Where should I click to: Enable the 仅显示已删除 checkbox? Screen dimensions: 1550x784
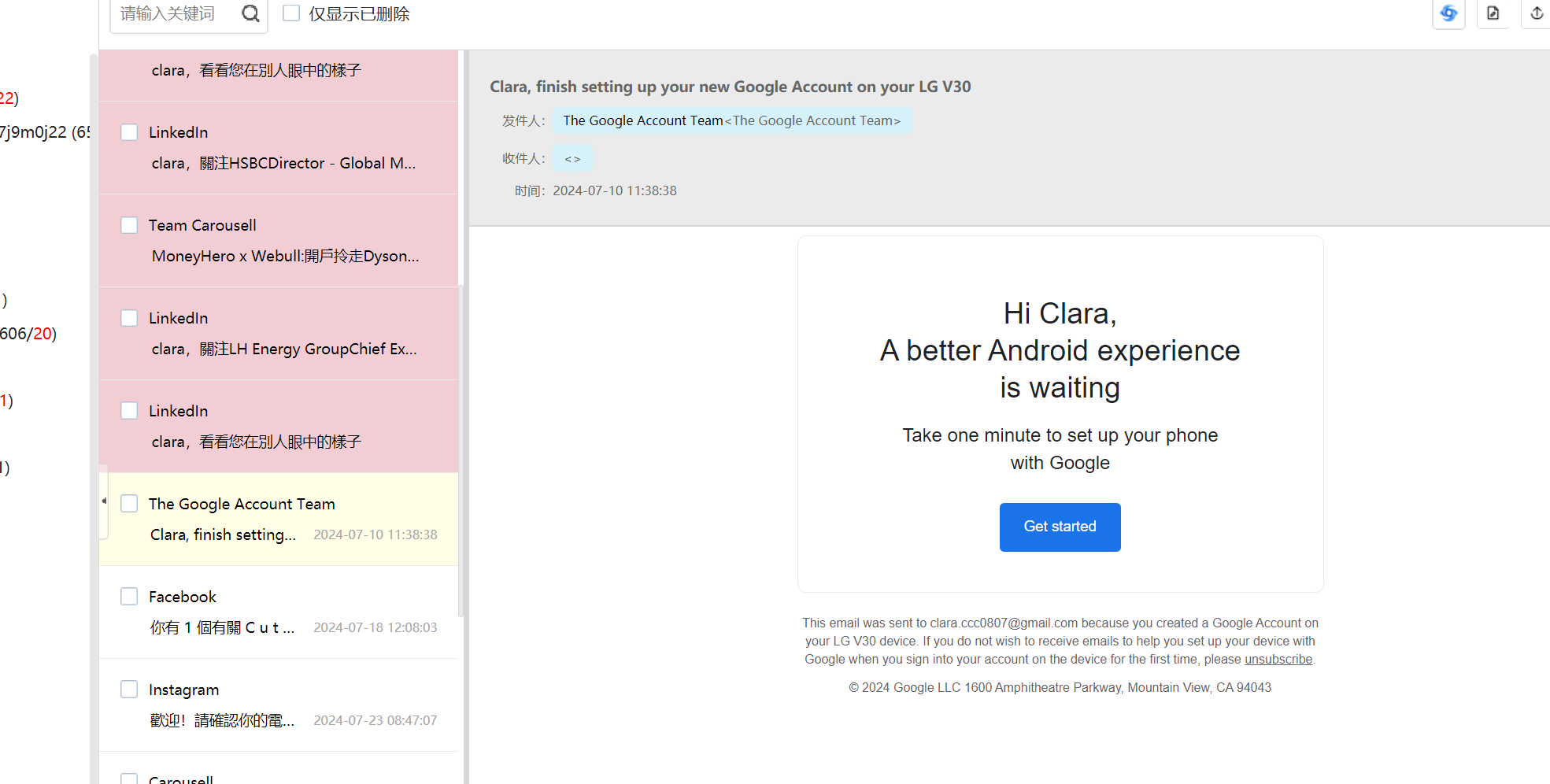pos(291,13)
